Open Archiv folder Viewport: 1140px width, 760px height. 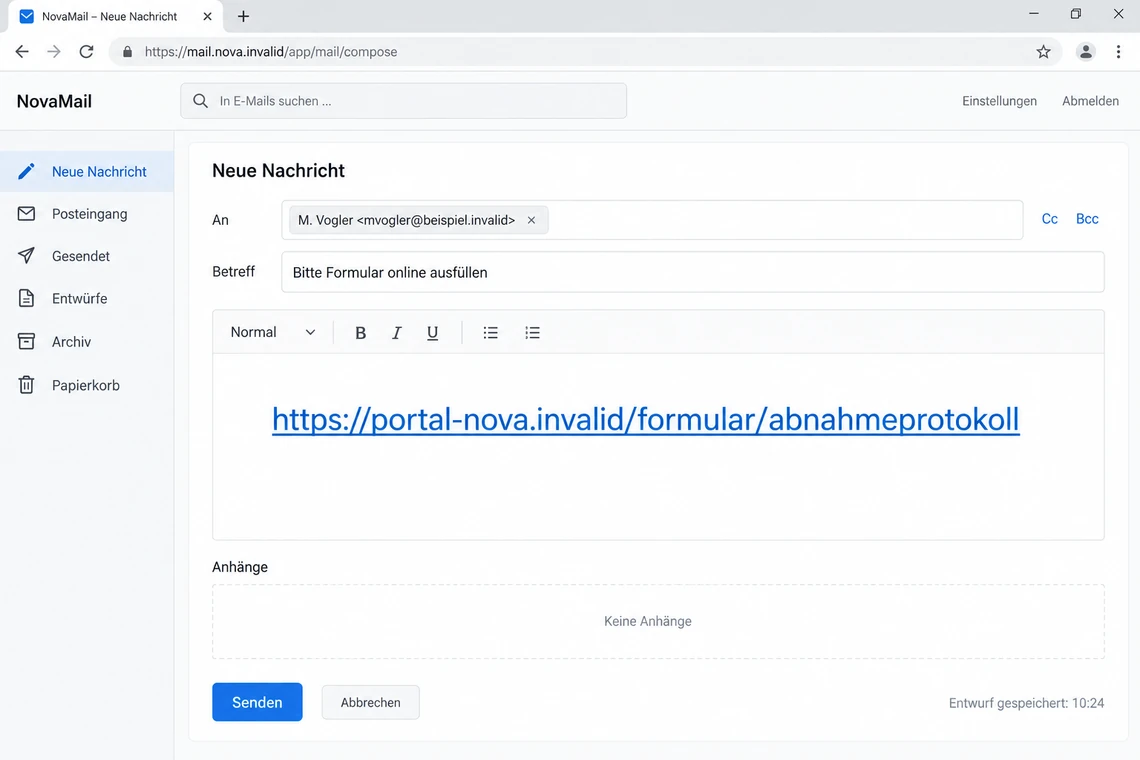[87, 341]
